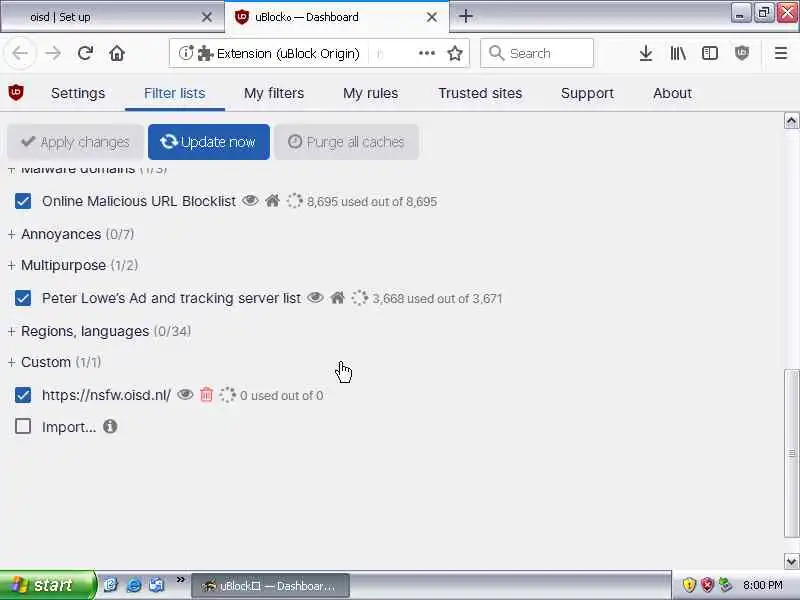Open the Library icon
The image size is (800, 600).
[678, 53]
